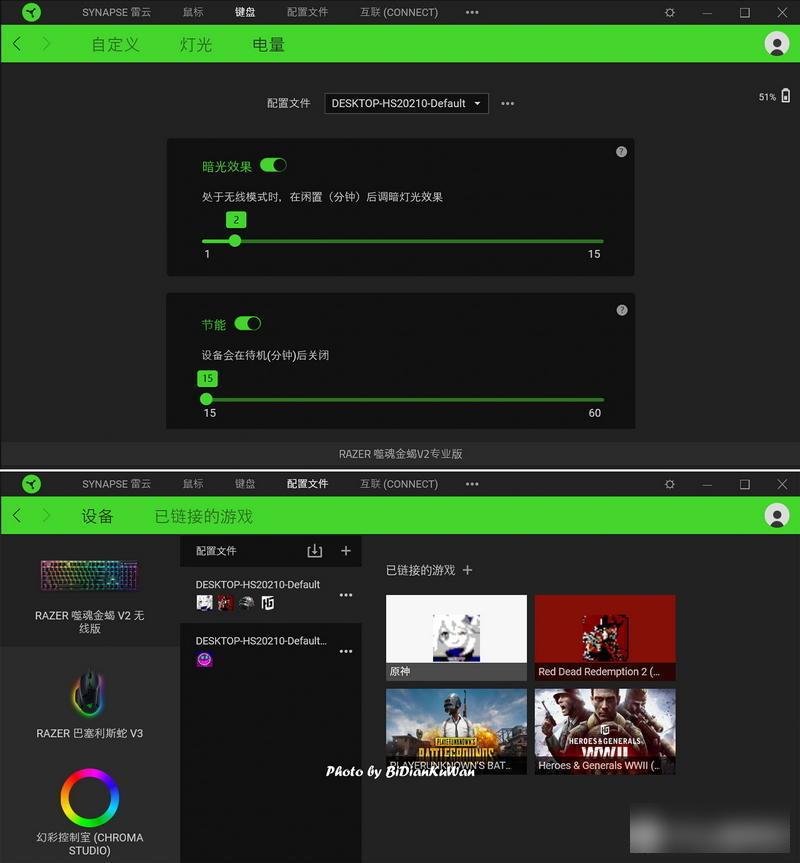This screenshot has height=863, width=800.
Task: Switch to the 自定义 subtab
Action: click(x=116, y=44)
